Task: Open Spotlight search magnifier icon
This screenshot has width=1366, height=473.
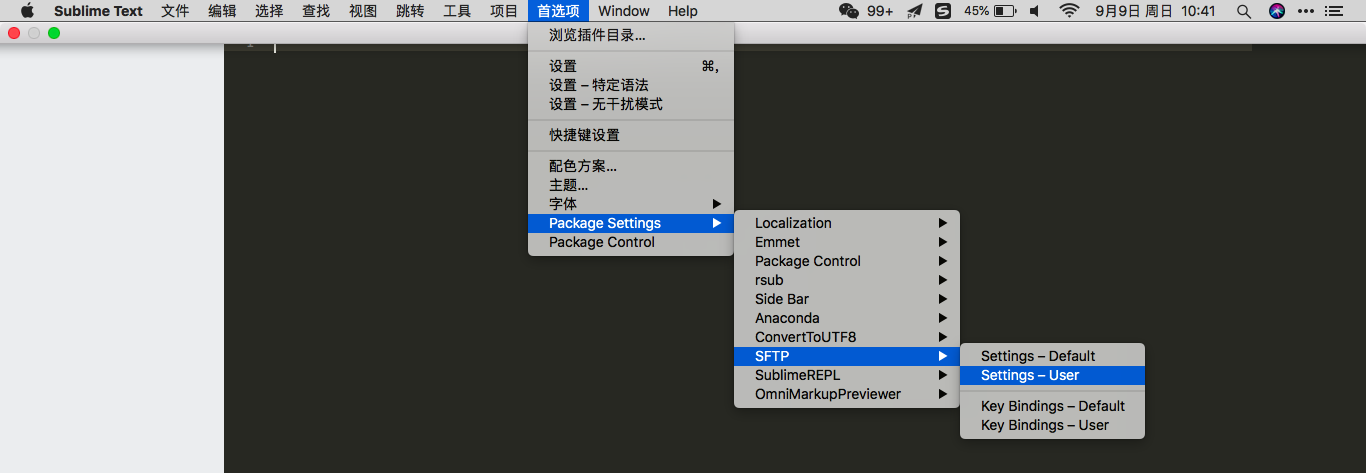Action: [x=1244, y=11]
